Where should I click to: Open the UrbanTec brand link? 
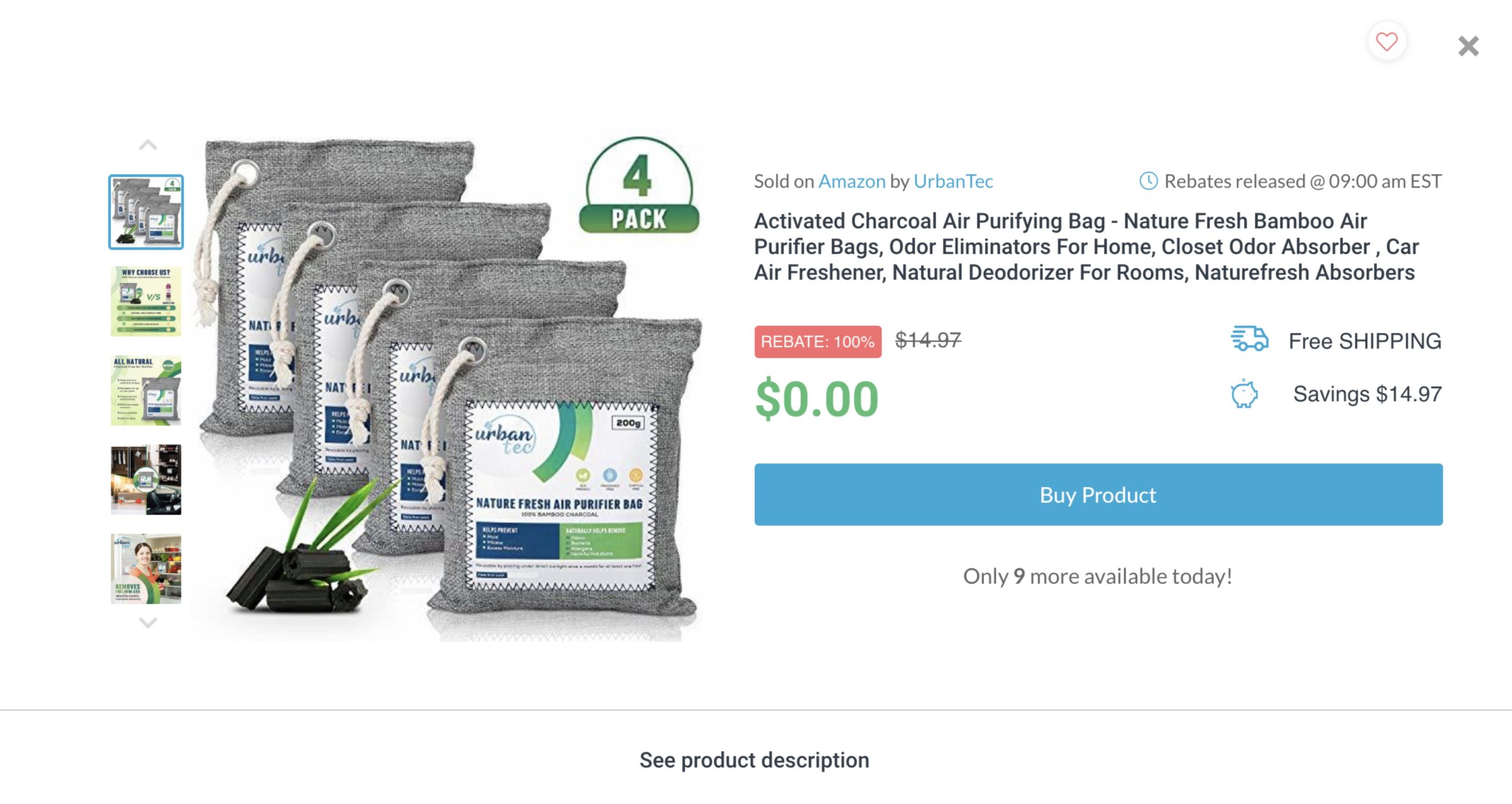click(x=953, y=181)
